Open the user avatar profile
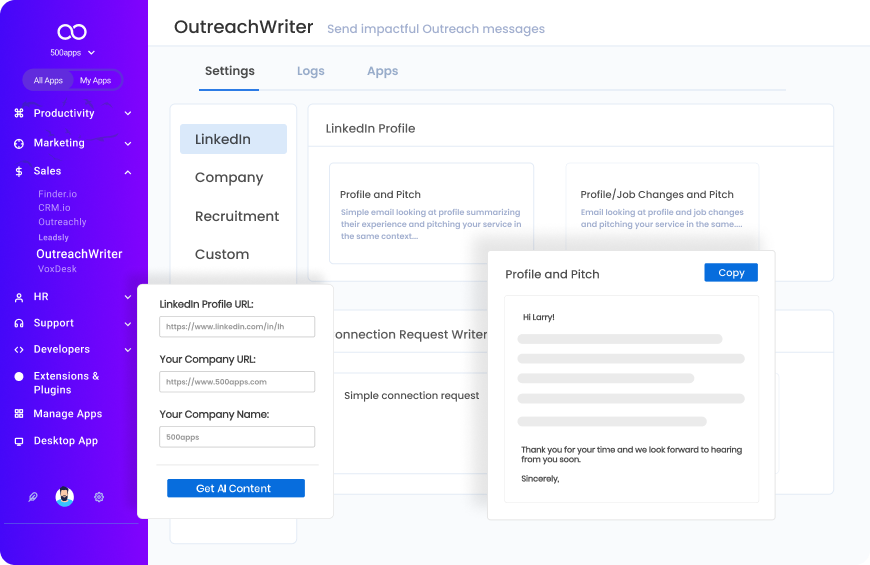The image size is (870, 565). 65,497
